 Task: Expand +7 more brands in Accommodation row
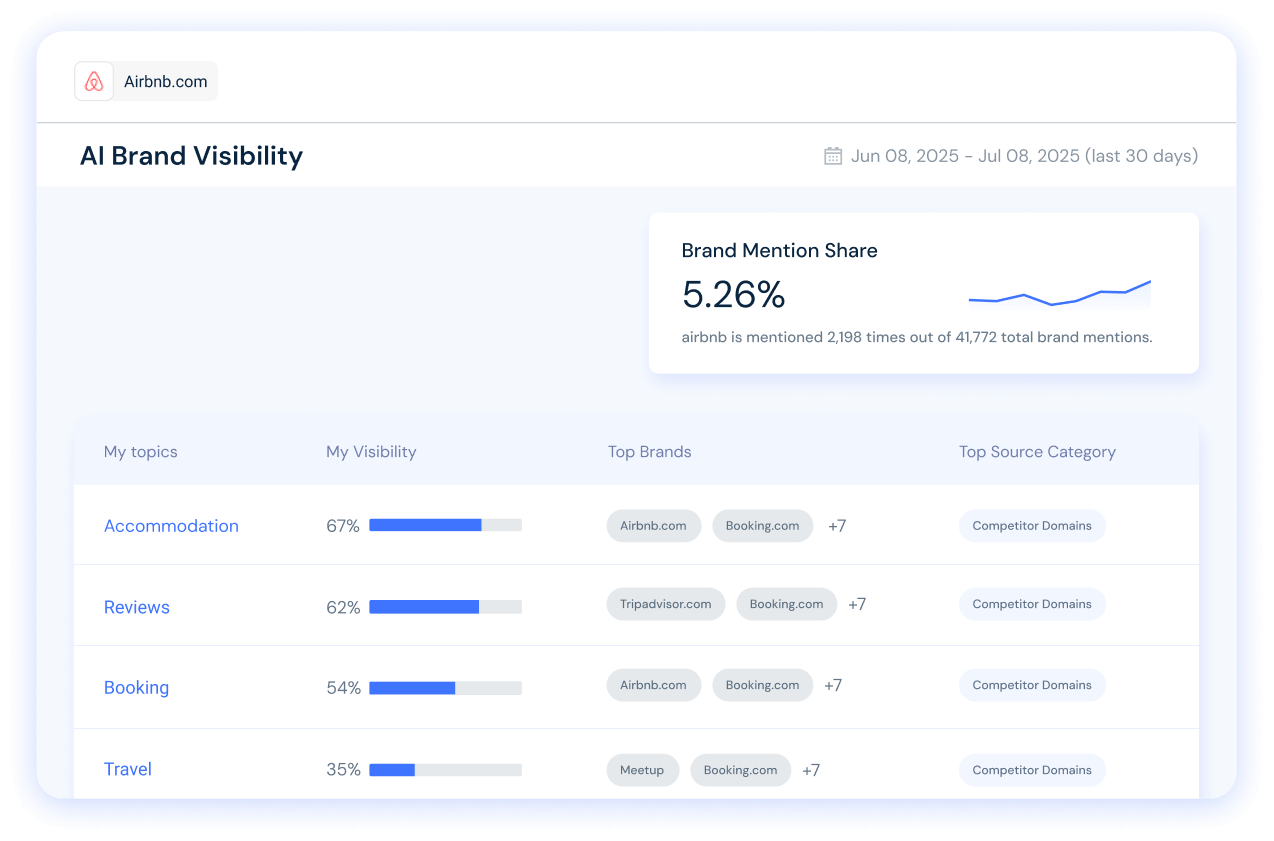coord(837,526)
